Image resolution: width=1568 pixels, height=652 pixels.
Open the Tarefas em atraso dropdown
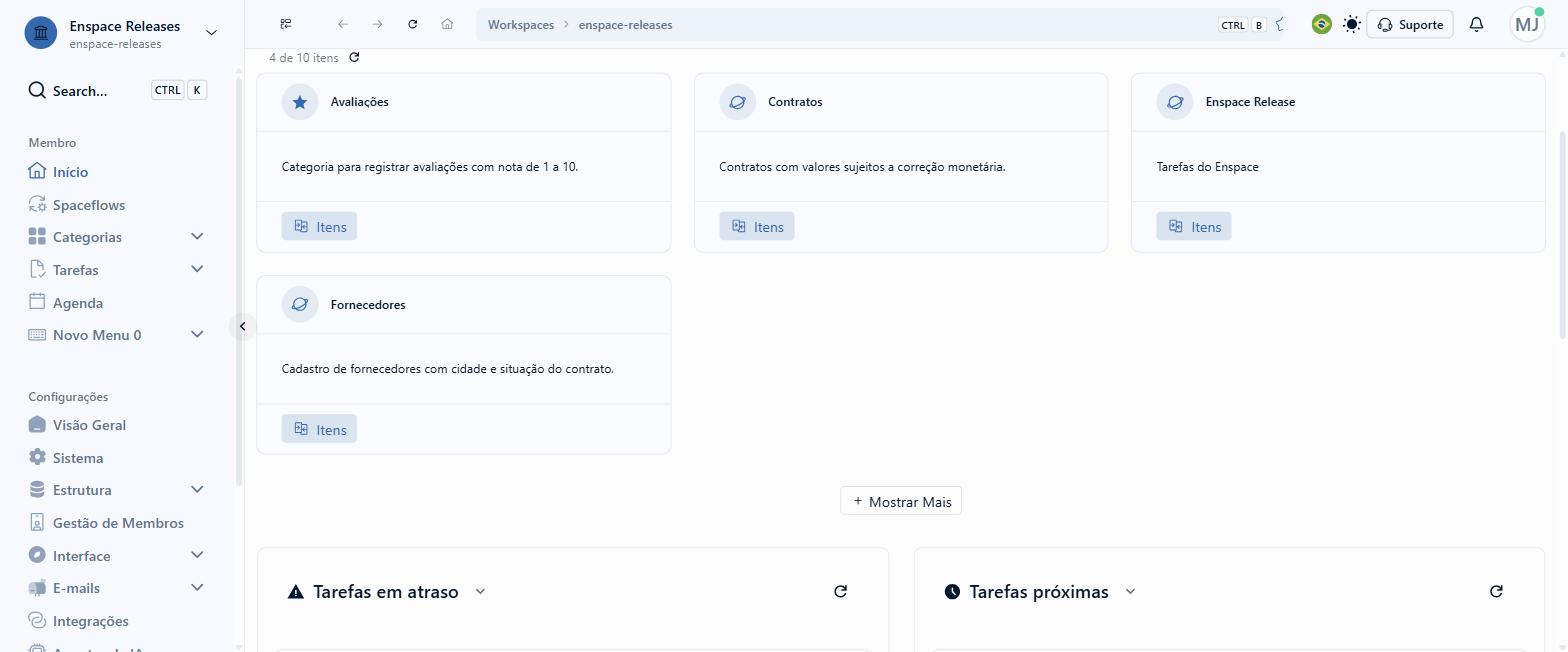pyautogui.click(x=480, y=591)
